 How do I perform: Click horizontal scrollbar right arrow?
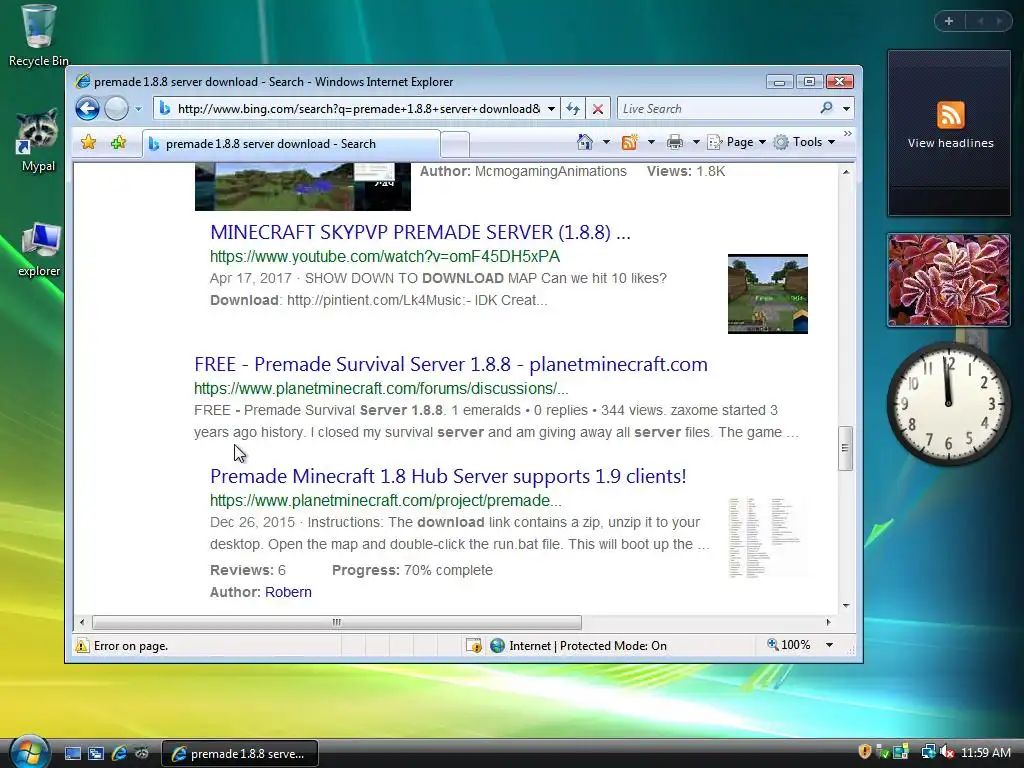829,622
